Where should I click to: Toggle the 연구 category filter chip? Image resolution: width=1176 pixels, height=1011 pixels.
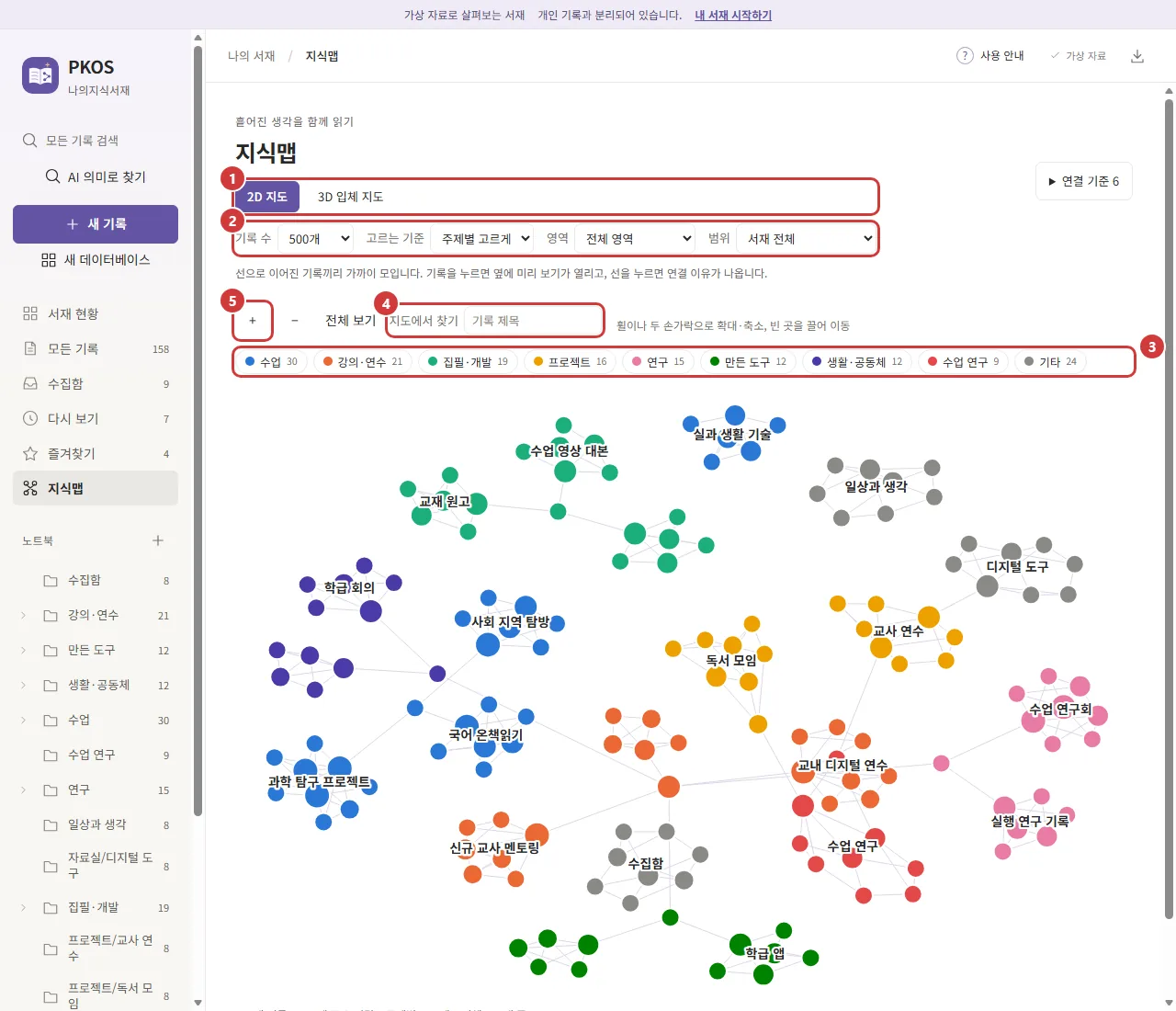[x=658, y=362]
